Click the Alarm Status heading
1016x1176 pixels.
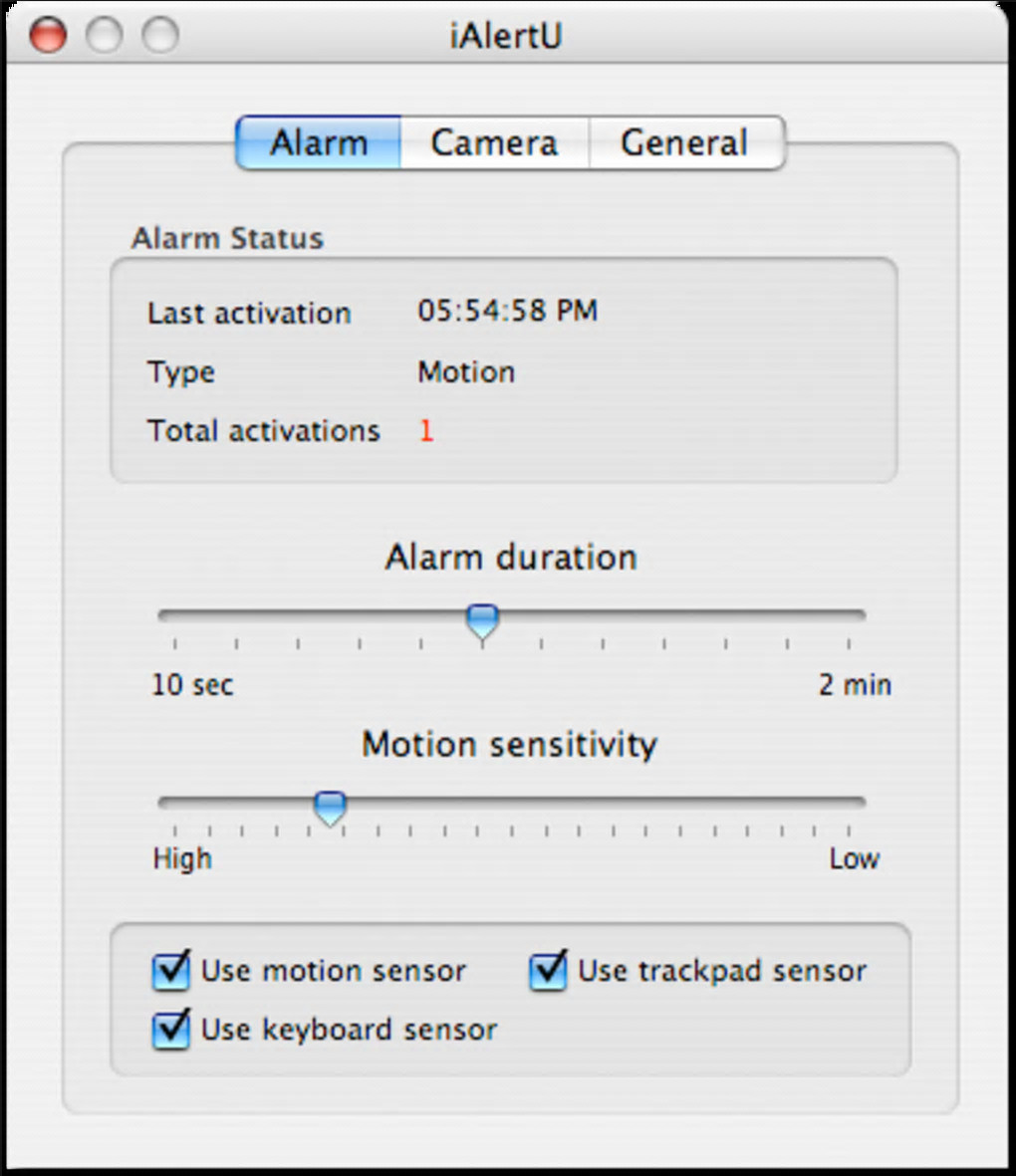(227, 239)
